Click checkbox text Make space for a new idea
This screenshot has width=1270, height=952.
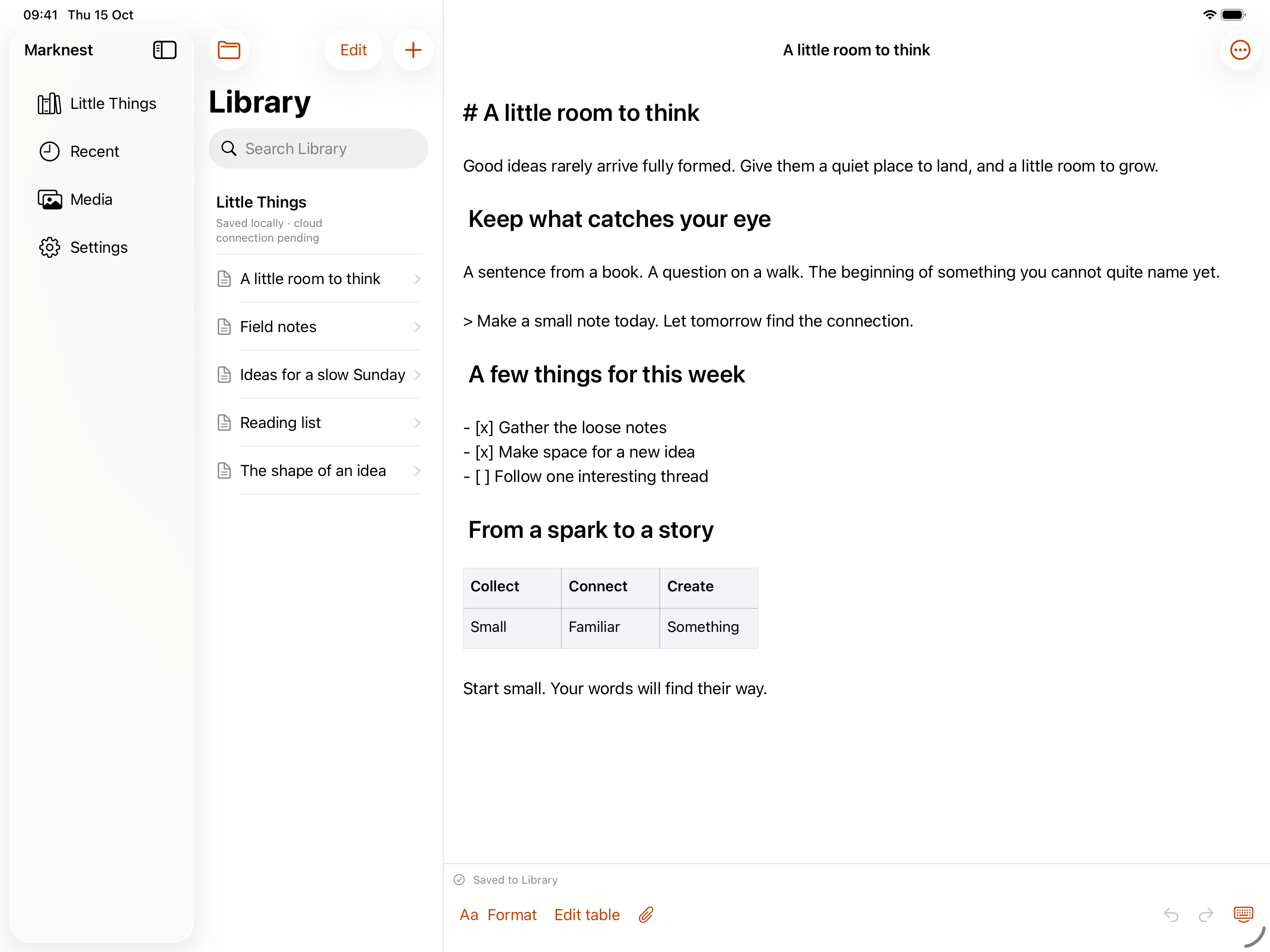coord(597,452)
